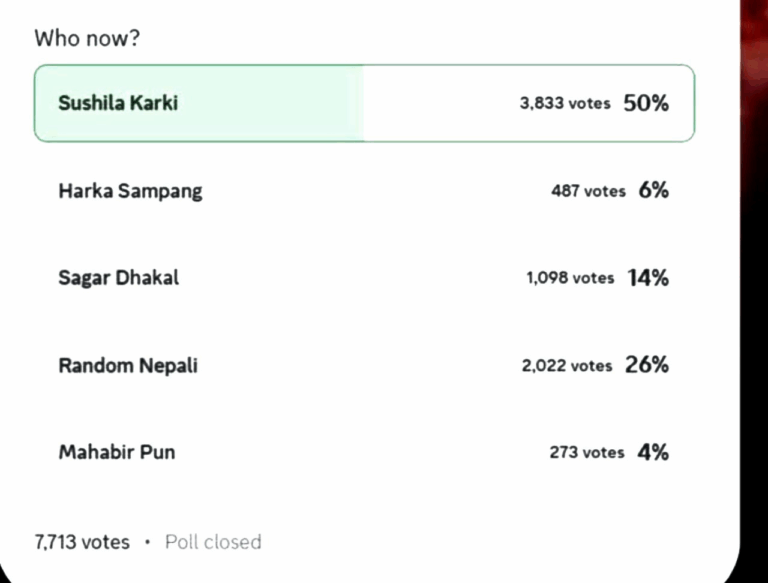This screenshot has height=583, width=768.
Task: Select the Sushila Karki poll option
Action: pyautogui.click(x=118, y=103)
